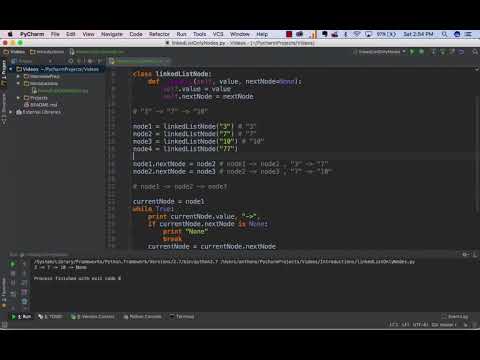Screen dimensions: 480x360
Task: Open the 4: Run tool window tab
Action: click(x=22, y=316)
